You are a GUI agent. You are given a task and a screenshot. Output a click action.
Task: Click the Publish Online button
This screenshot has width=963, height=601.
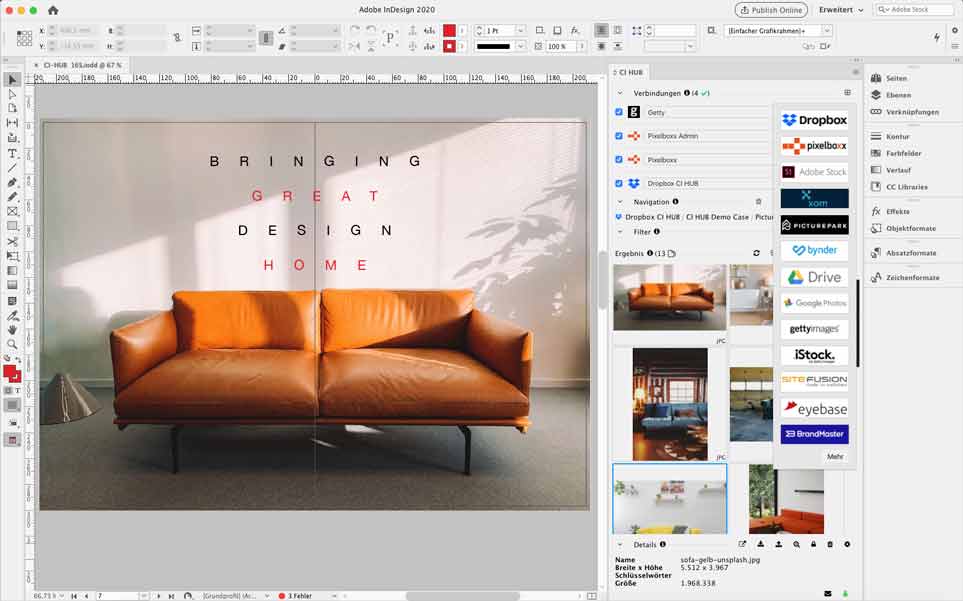pyautogui.click(x=771, y=10)
